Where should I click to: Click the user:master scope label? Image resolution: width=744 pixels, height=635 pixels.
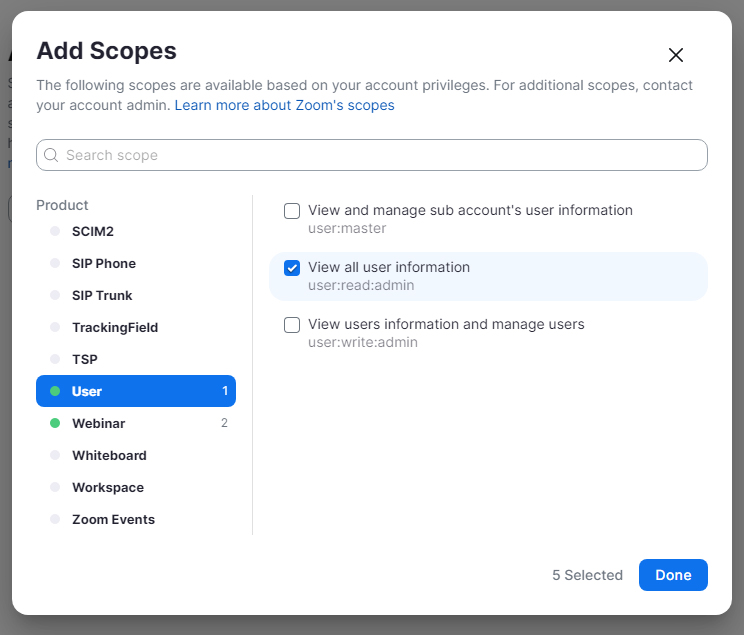[x=347, y=228]
